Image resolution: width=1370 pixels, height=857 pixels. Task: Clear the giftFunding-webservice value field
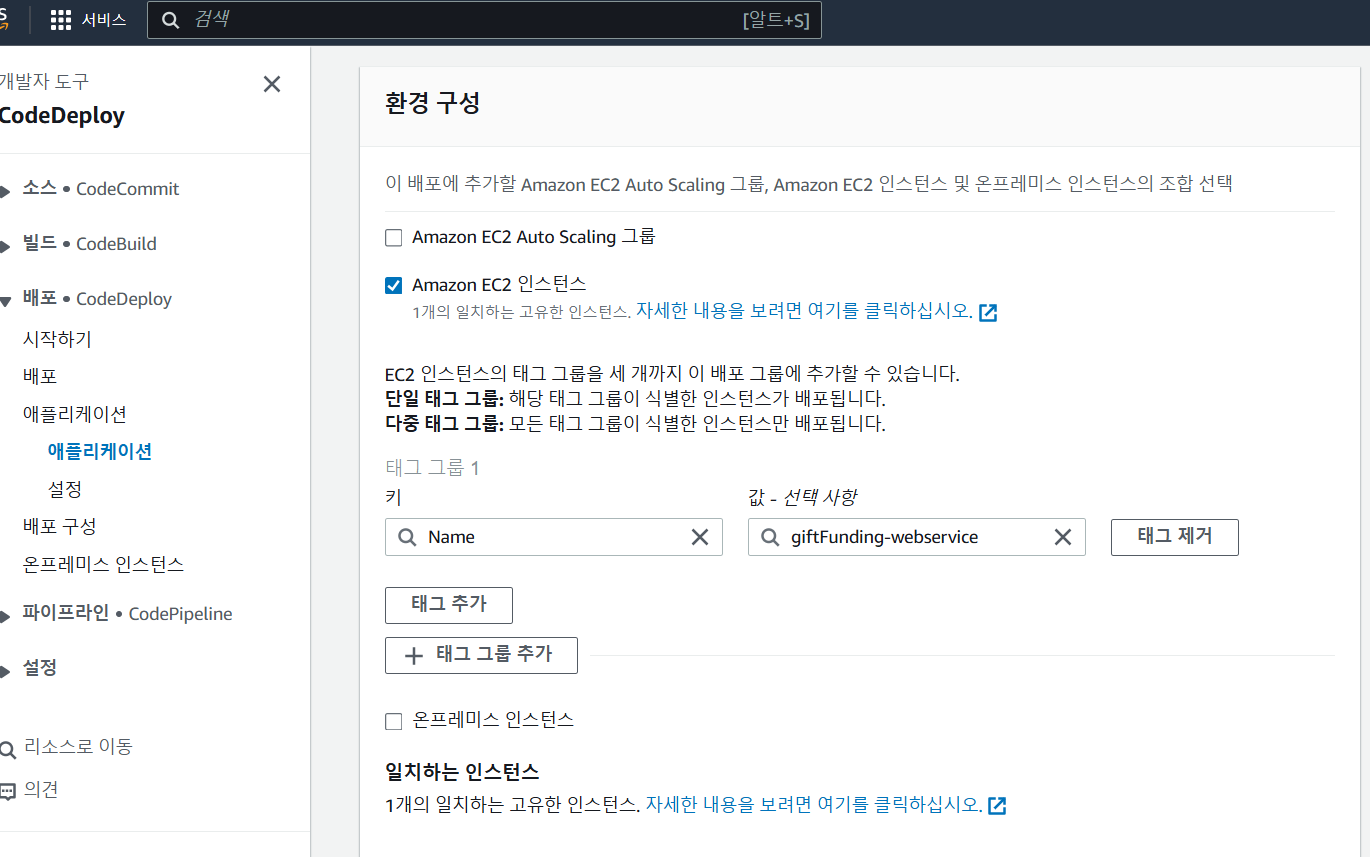[x=1063, y=537]
